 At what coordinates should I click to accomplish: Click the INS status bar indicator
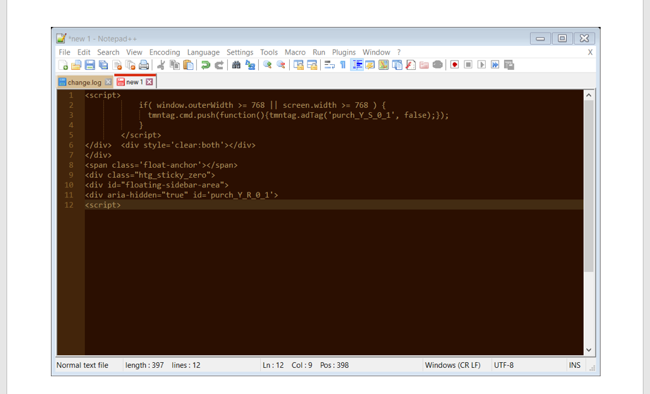pos(574,365)
